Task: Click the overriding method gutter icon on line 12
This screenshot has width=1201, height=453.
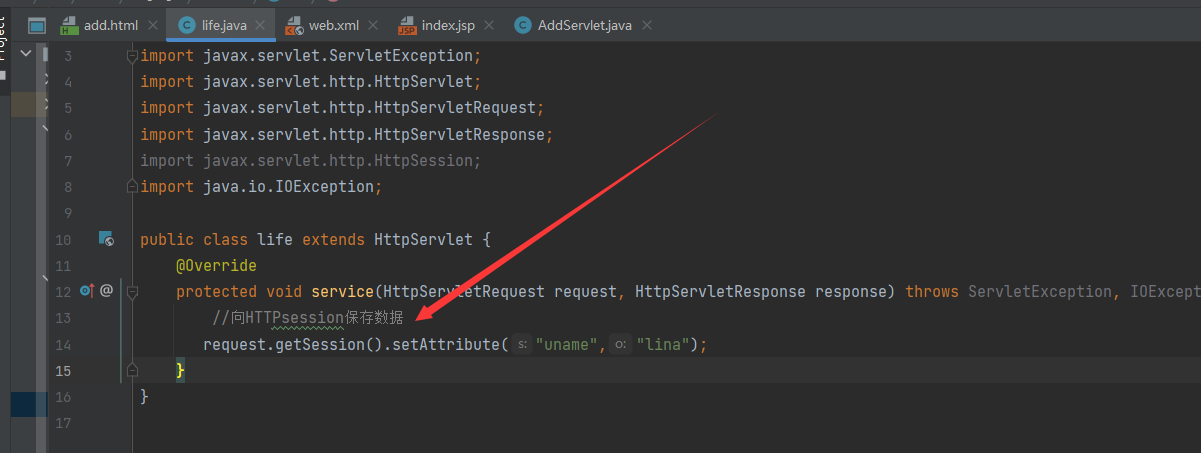Action: coord(86,291)
